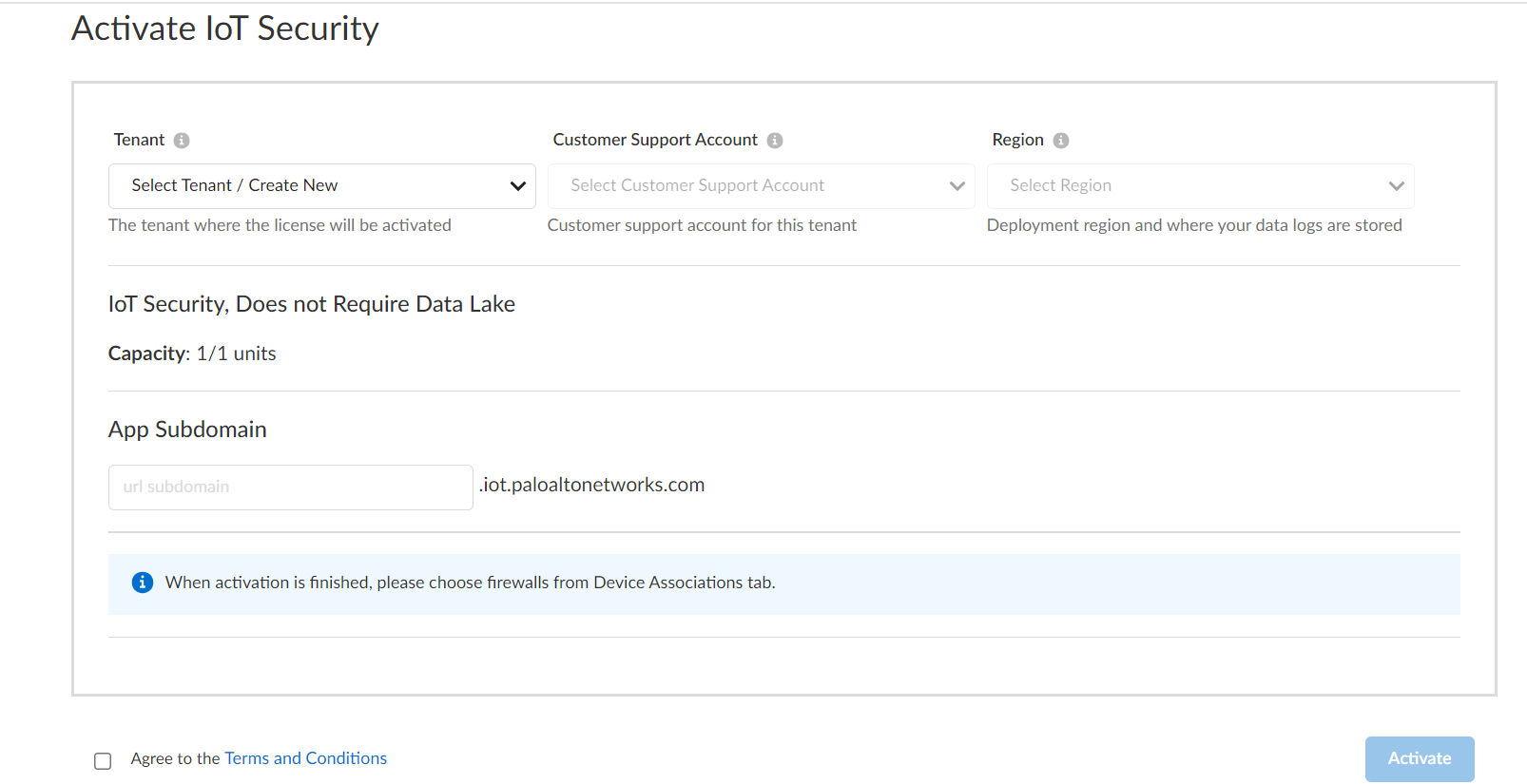Click the Customer Support Account info icon
The width and height of the screenshot is (1527, 784).
pos(775,141)
